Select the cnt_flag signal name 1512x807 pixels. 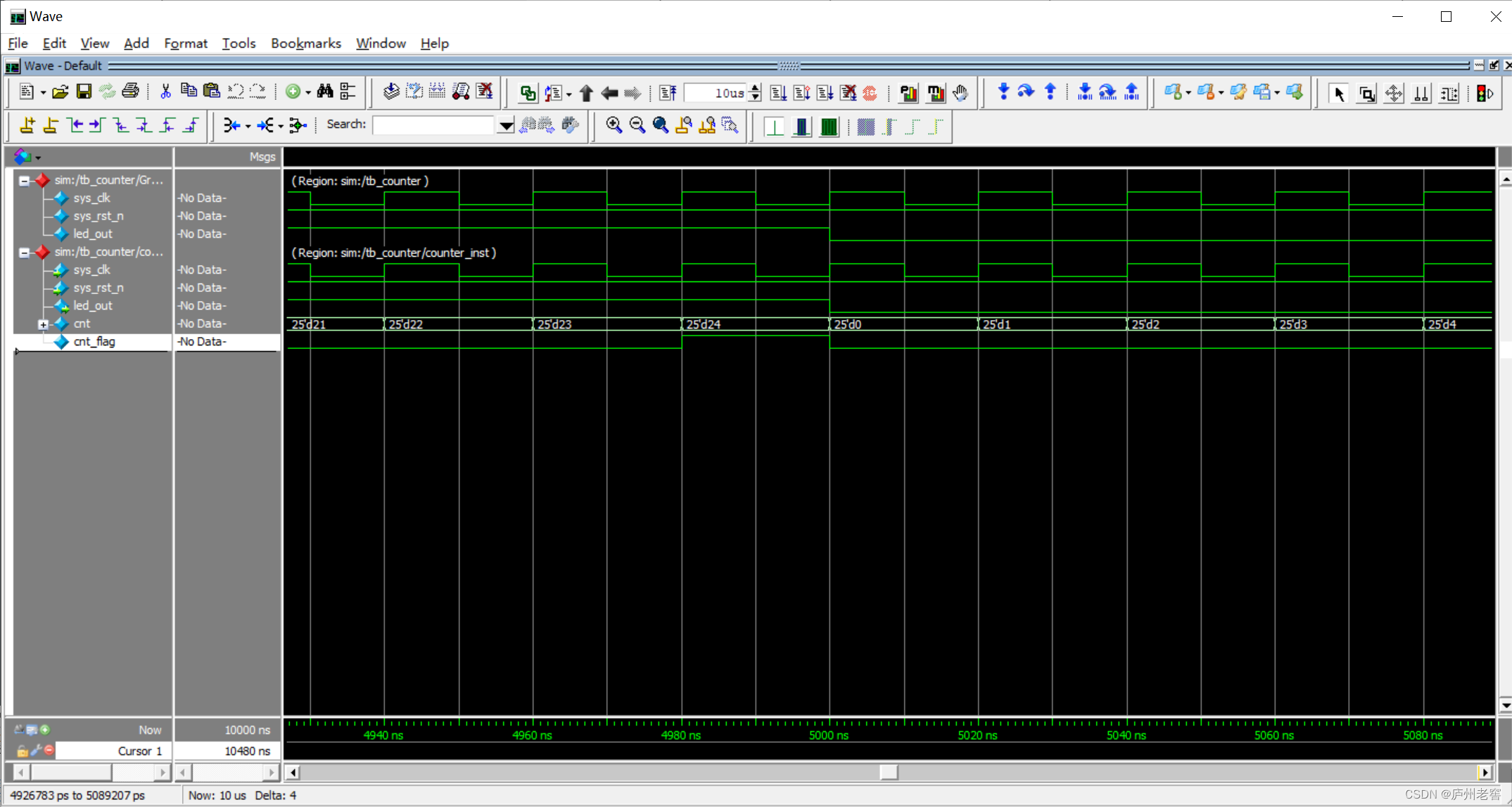click(x=94, y=341)
